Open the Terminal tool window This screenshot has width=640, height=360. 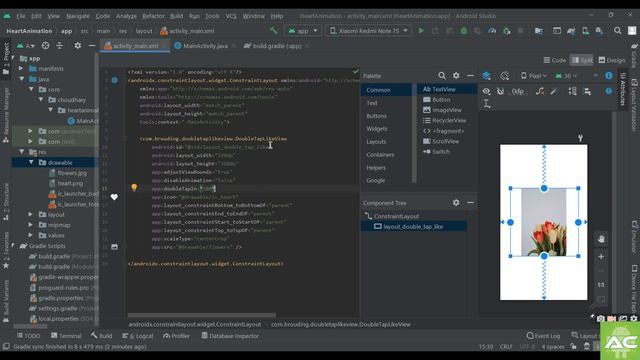pos(66,336)
